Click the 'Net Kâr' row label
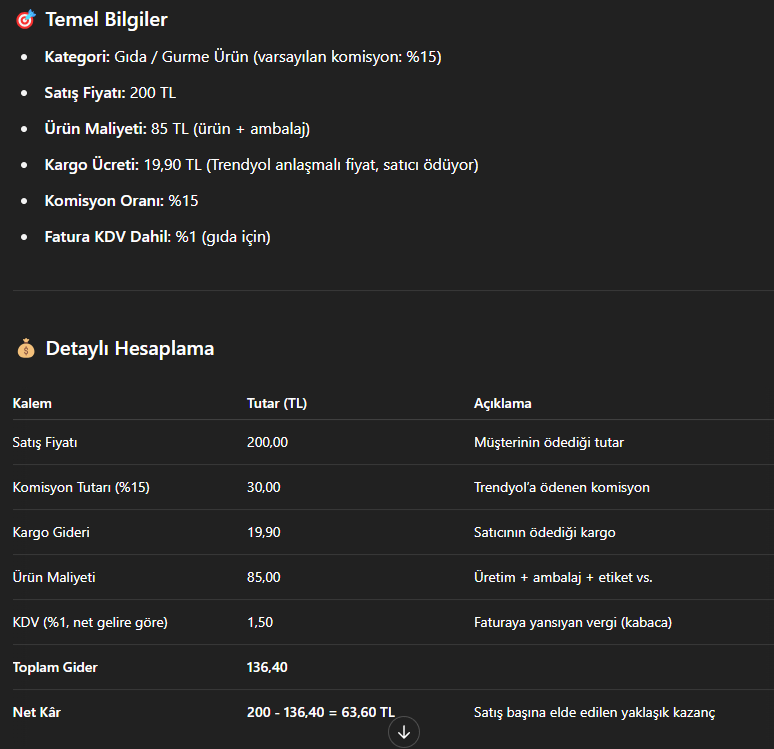This screenshot has height=749, width=774. click(37, 712)
